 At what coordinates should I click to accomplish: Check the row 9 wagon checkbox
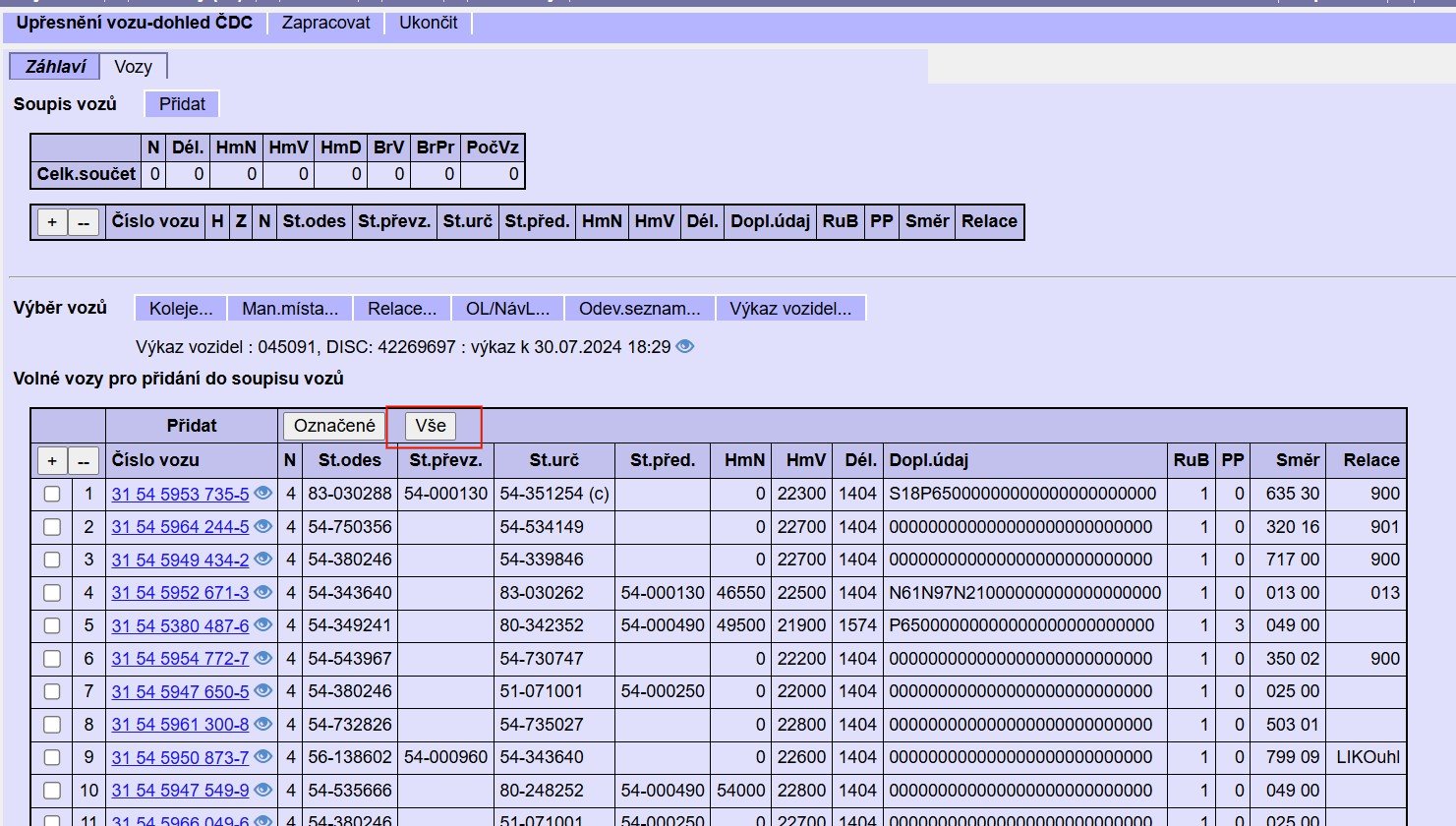(52, 758)
